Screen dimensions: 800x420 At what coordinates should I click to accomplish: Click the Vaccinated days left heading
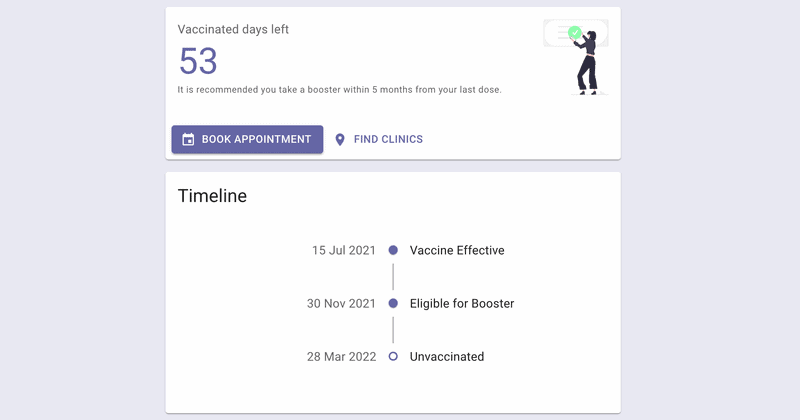click(233, 29)
